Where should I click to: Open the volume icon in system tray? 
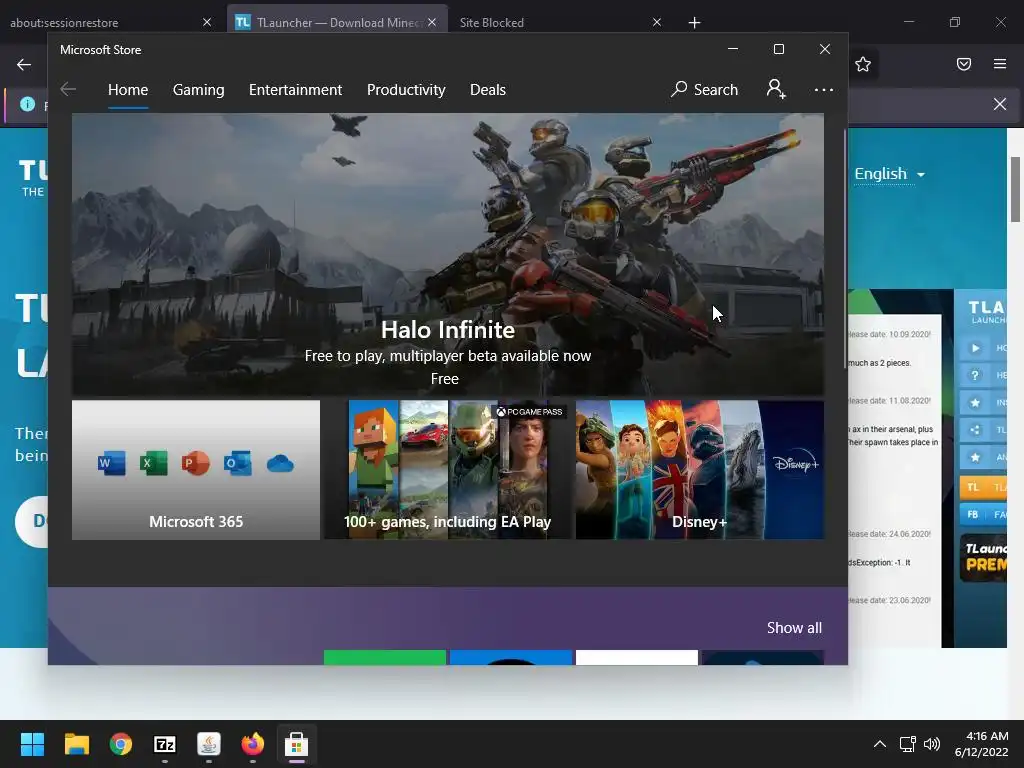coord(932,744)
